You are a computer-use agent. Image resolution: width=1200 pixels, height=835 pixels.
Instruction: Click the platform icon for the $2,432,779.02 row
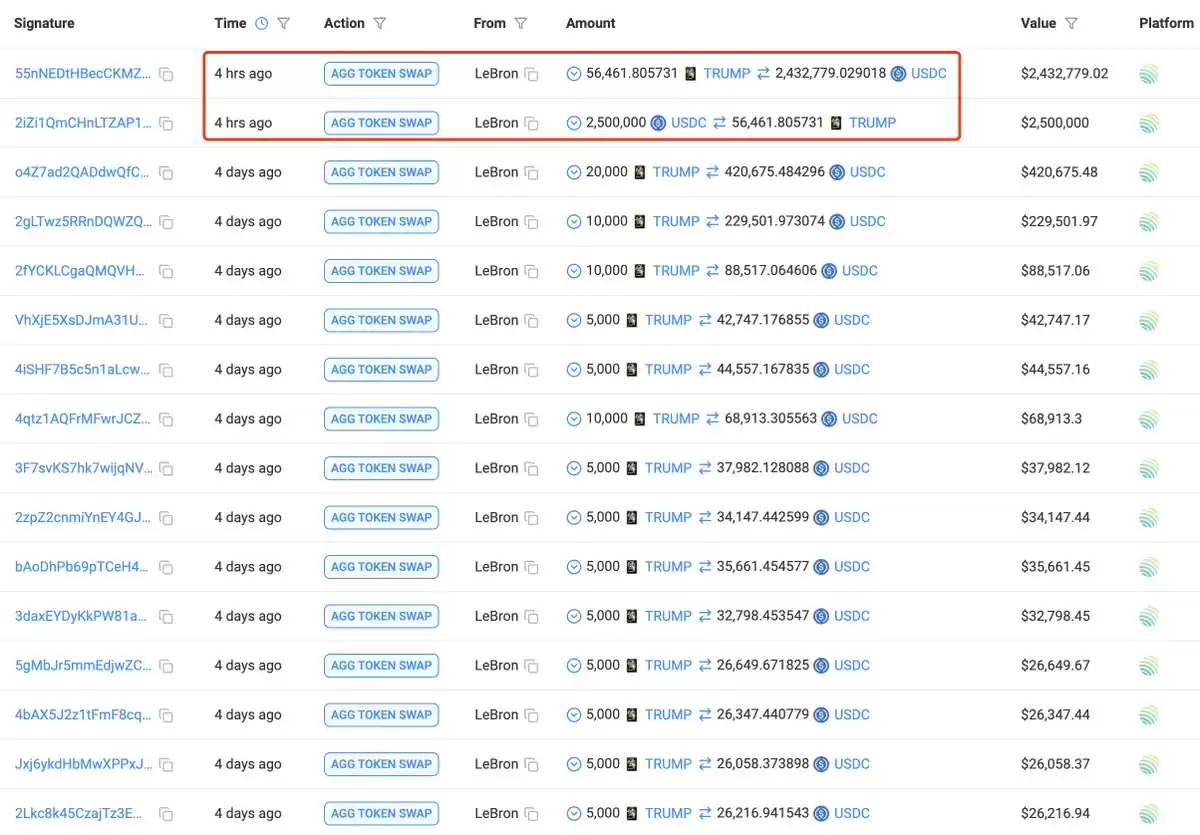1149,74
